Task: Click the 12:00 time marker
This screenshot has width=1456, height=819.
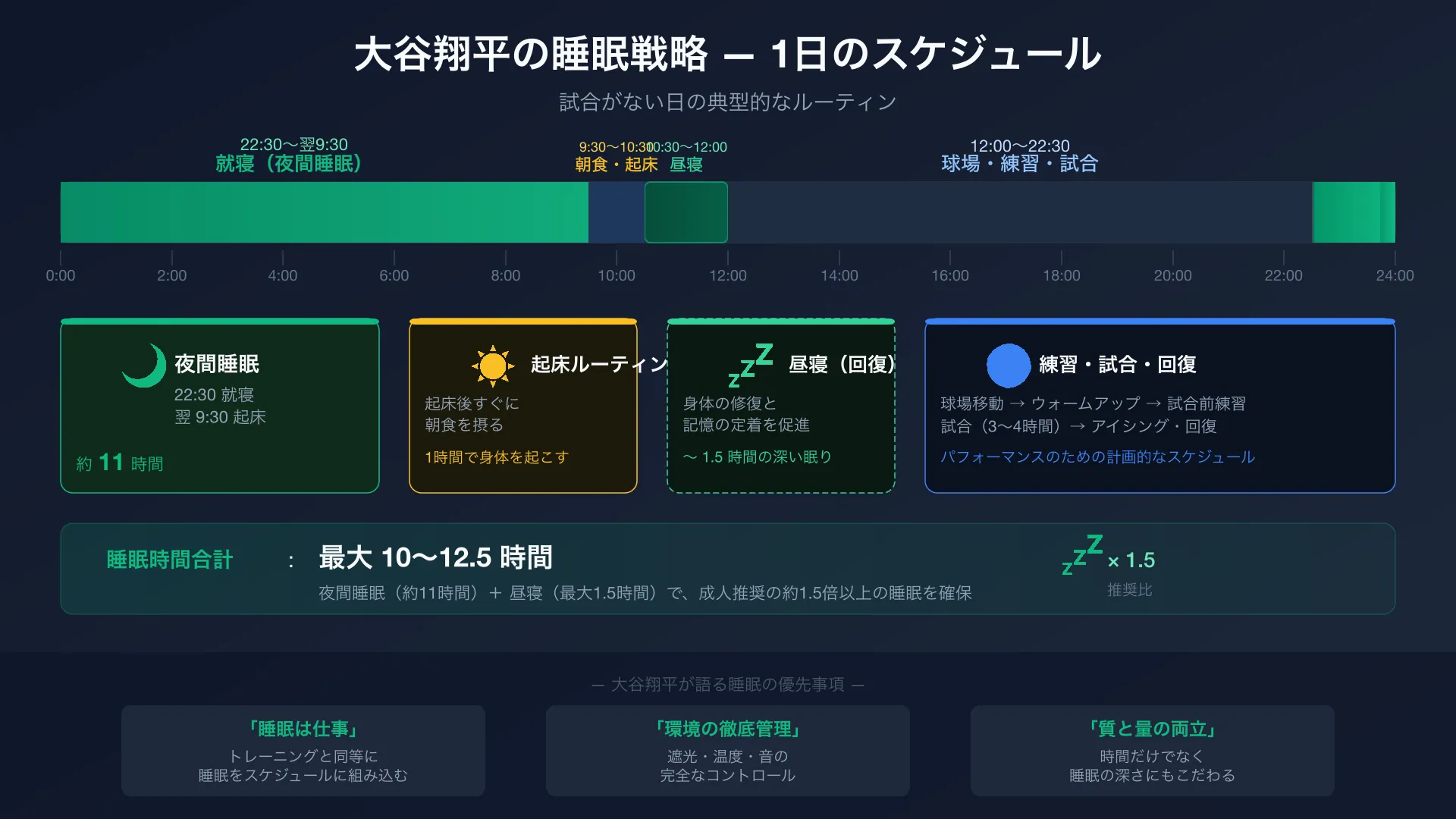Action: point(727,275)
